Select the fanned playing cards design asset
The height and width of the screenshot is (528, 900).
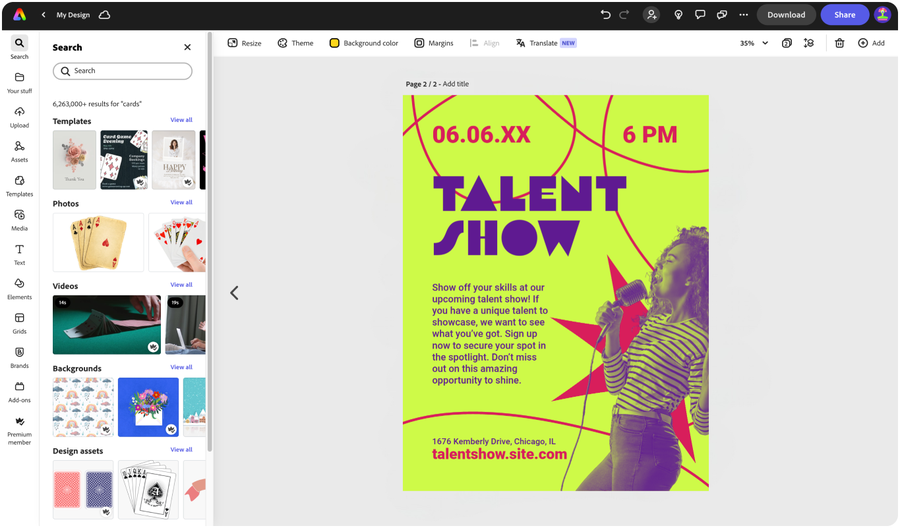tap(148, 490)
